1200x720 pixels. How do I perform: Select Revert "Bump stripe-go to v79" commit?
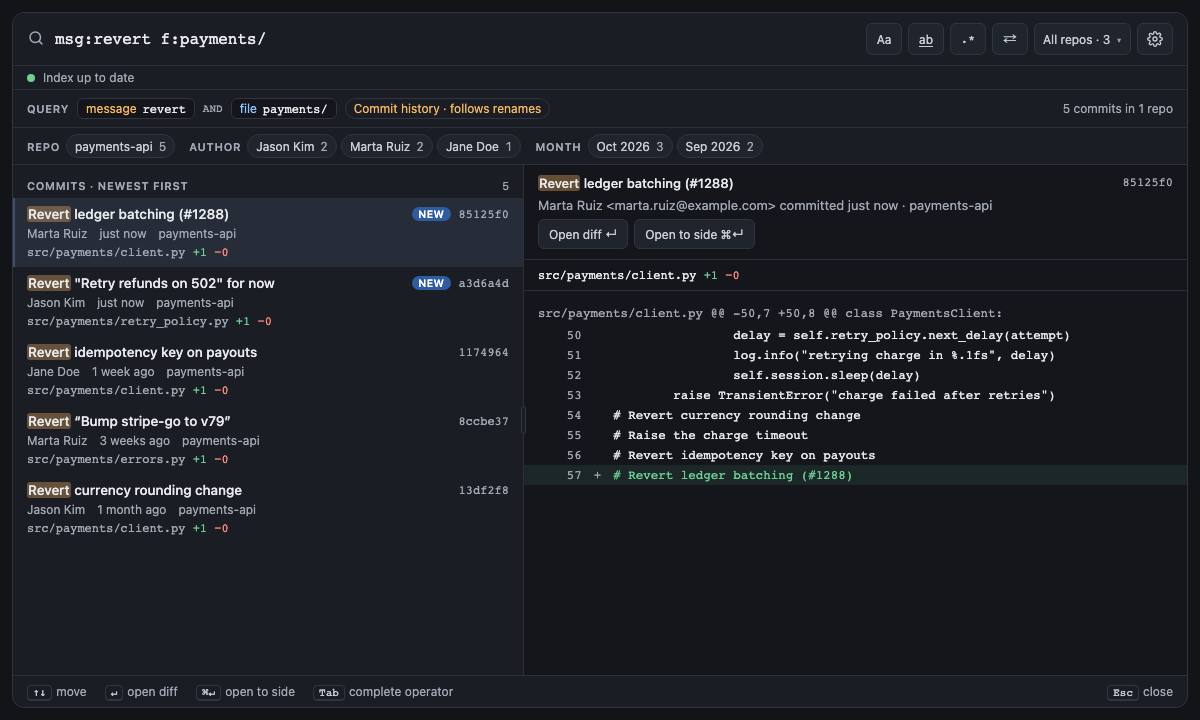pyautogui.click(x=268, y=439)
